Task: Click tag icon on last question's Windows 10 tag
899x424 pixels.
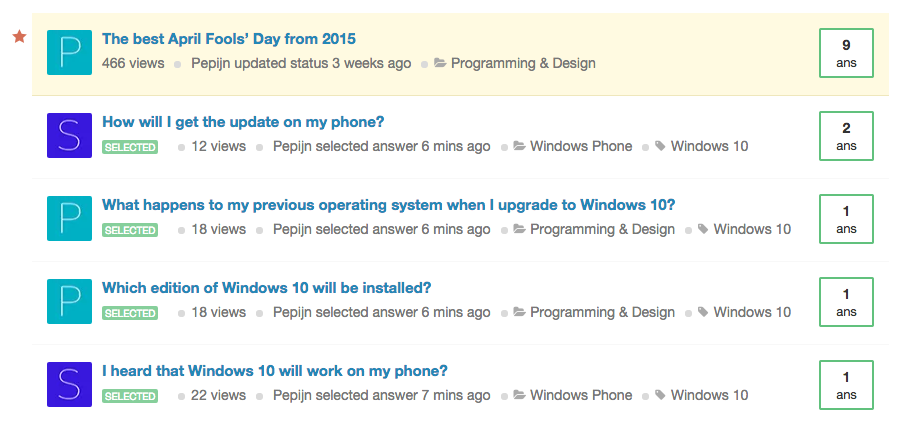Action: [660, 395]
